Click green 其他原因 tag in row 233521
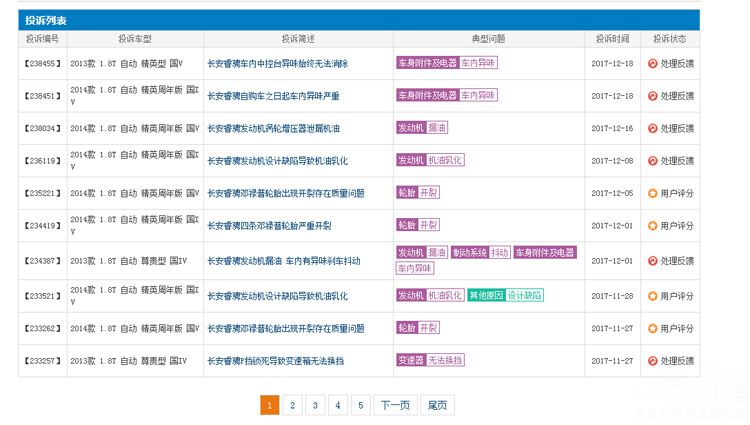 (486, 295)
